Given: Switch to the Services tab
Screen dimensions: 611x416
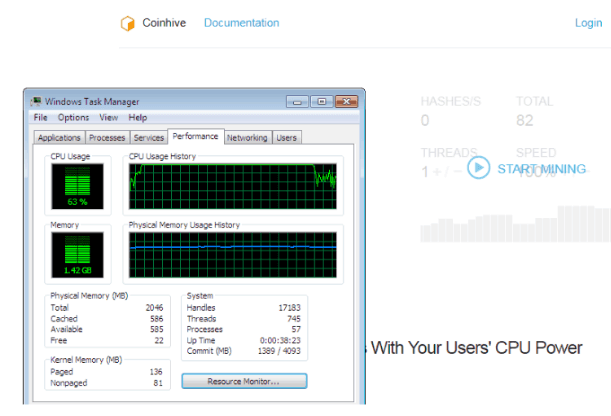Looking at the screenshot, I should [x=149, y=137].
